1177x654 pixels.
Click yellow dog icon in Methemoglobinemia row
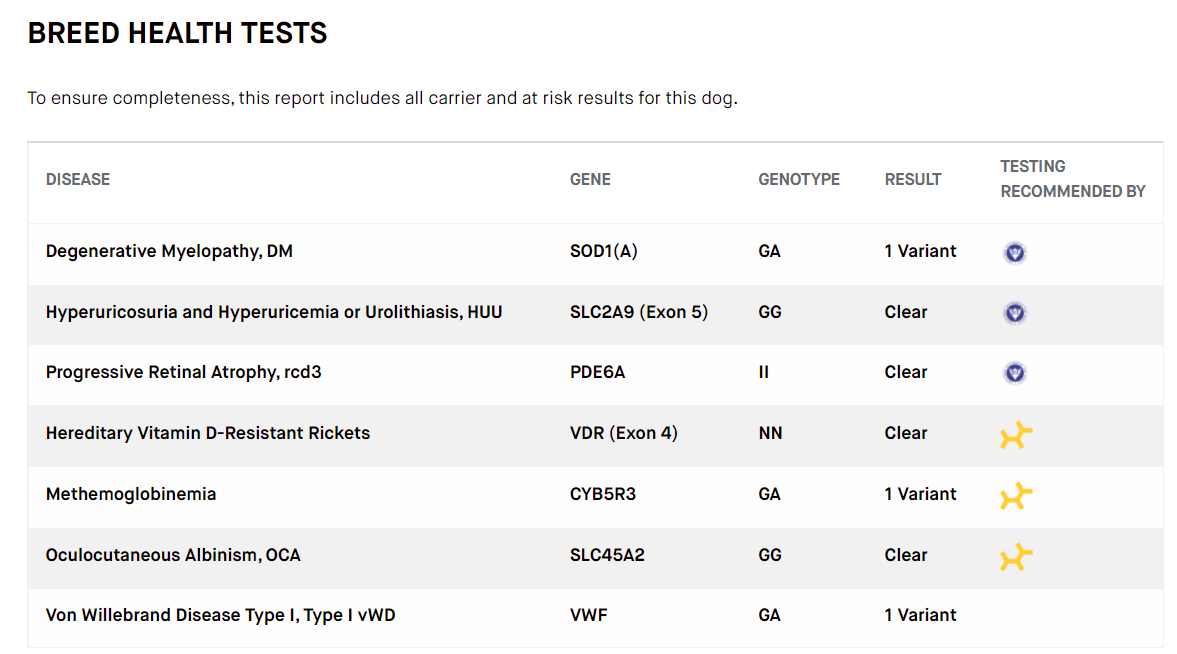(1016, 496)
